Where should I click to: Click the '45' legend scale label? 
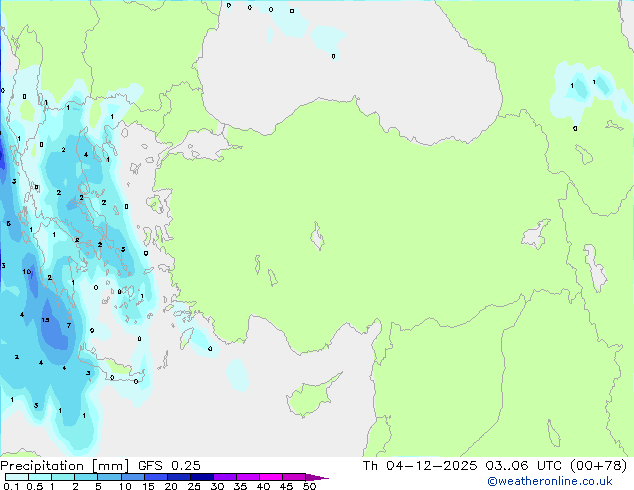click(x=286, y=486)
